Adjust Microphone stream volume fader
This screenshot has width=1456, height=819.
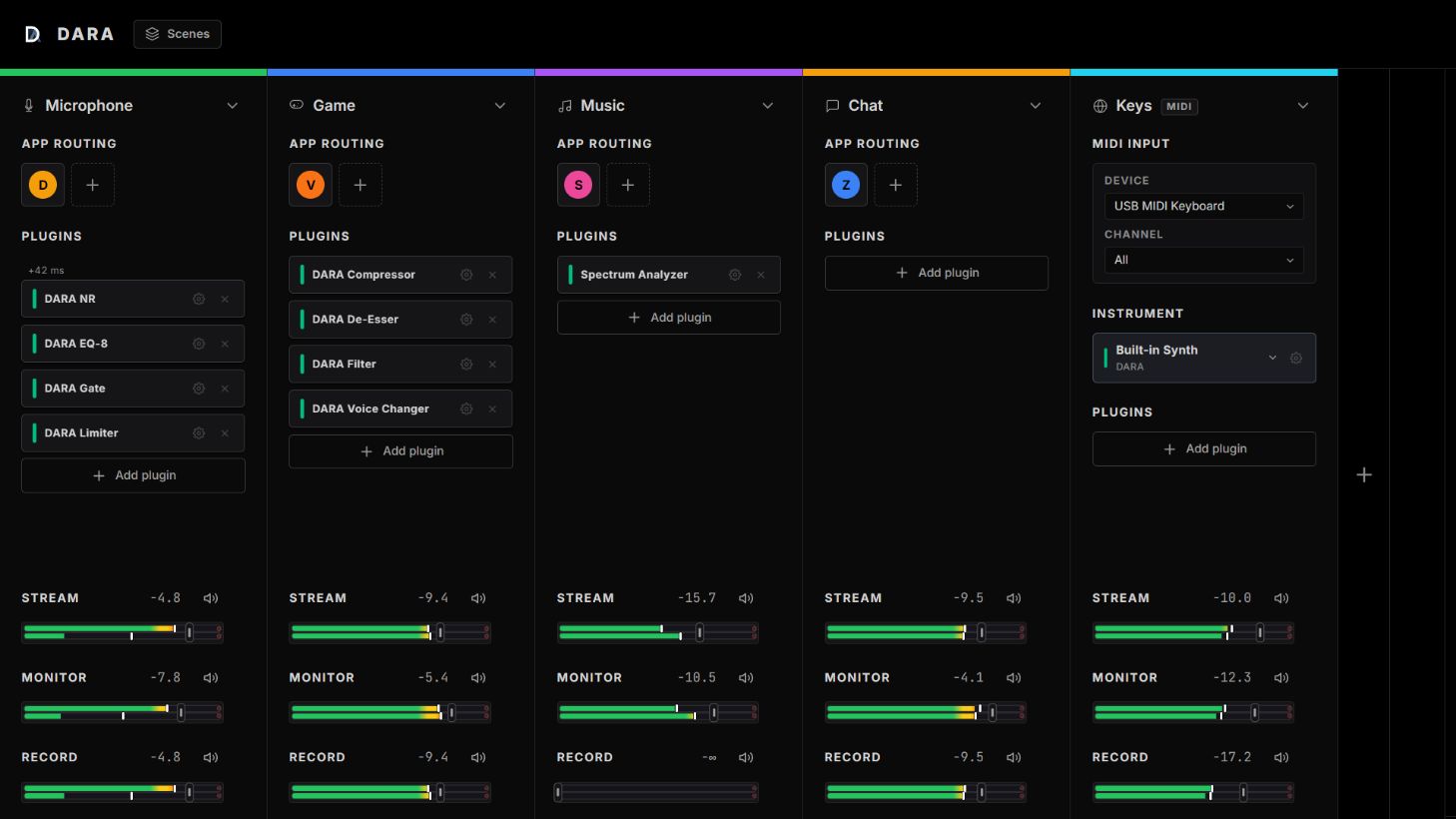click(189, 632)
